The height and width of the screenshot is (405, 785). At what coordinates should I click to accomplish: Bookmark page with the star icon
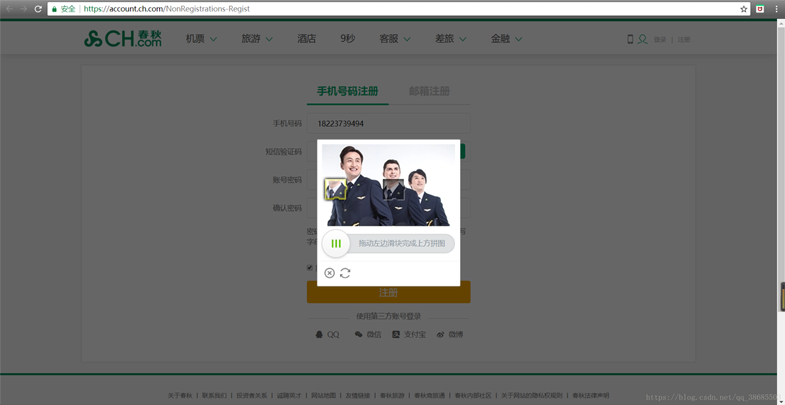coord(743,9)
